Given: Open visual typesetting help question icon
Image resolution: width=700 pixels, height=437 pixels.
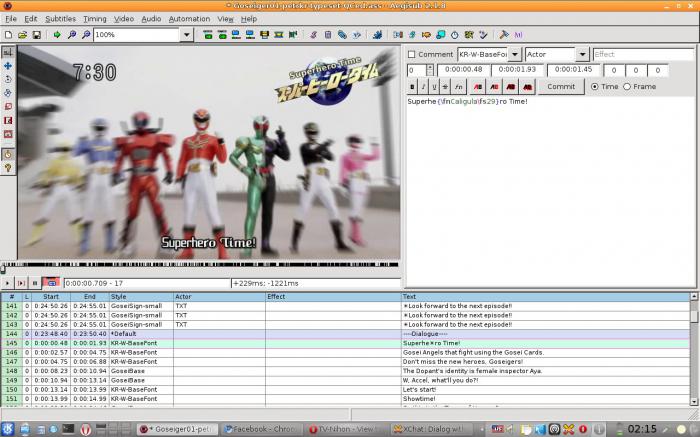Looking at the screenshot, I should pos(8,168).
